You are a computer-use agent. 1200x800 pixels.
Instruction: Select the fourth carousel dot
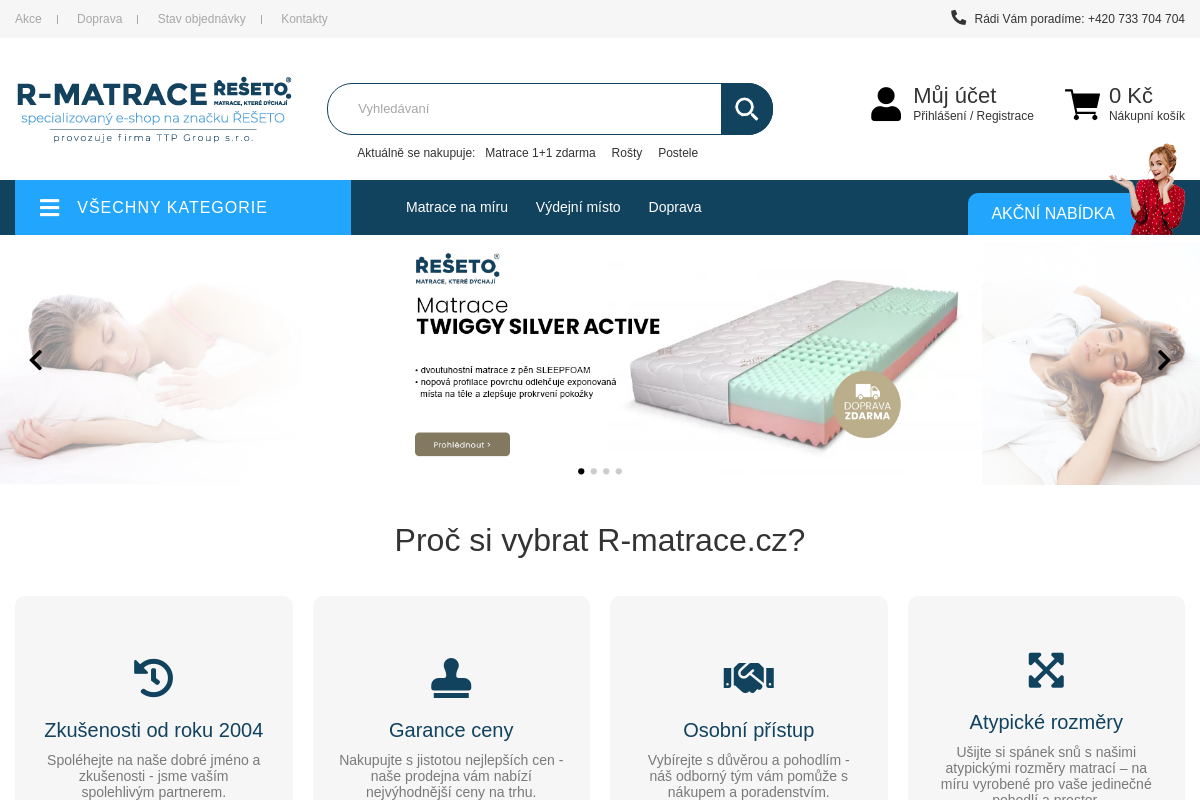coord(619,471)
